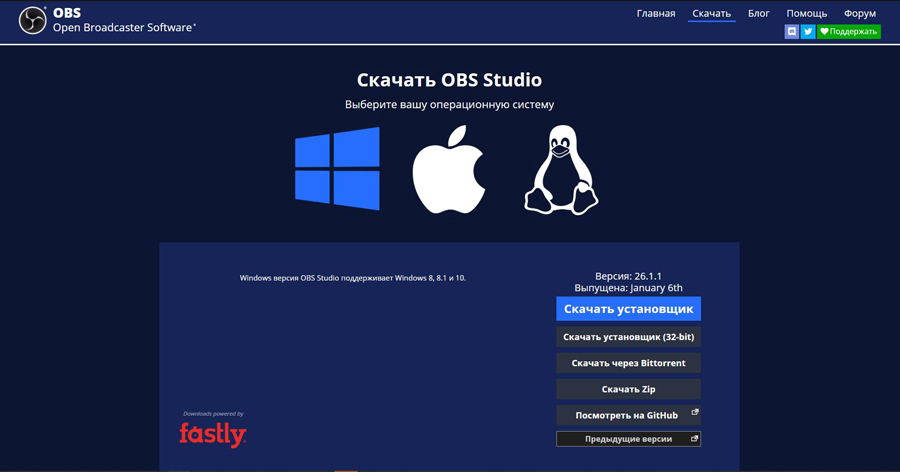Image resolution: width=900 pixels, height=472 pixels.
Task: Select the Linux penguin icon
Action: (x=561, y=170)
